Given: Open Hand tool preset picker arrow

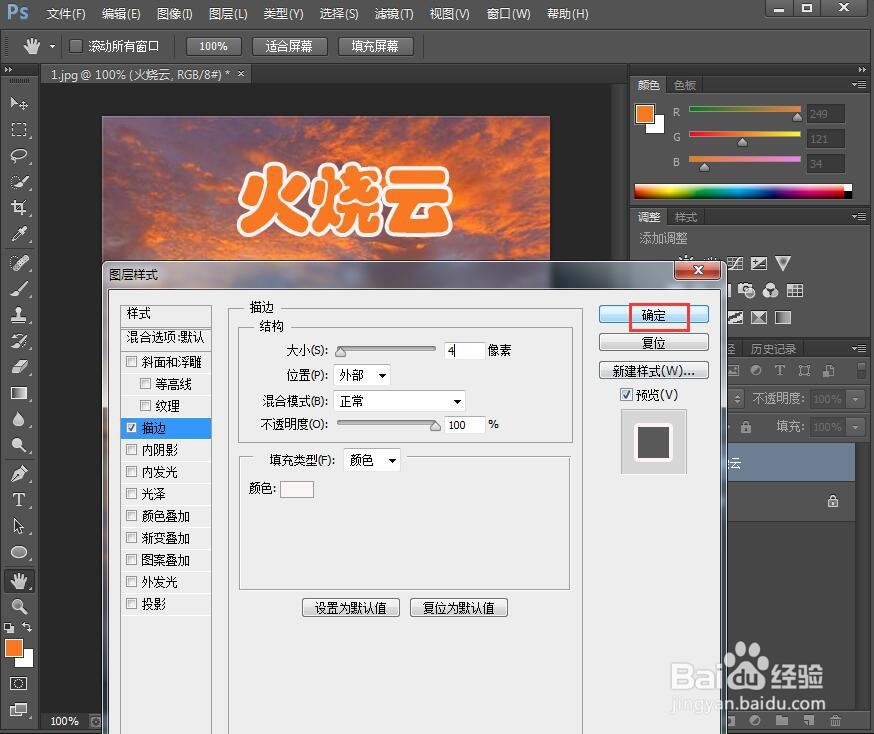Looking at the screenshot, I should [52, 46].
